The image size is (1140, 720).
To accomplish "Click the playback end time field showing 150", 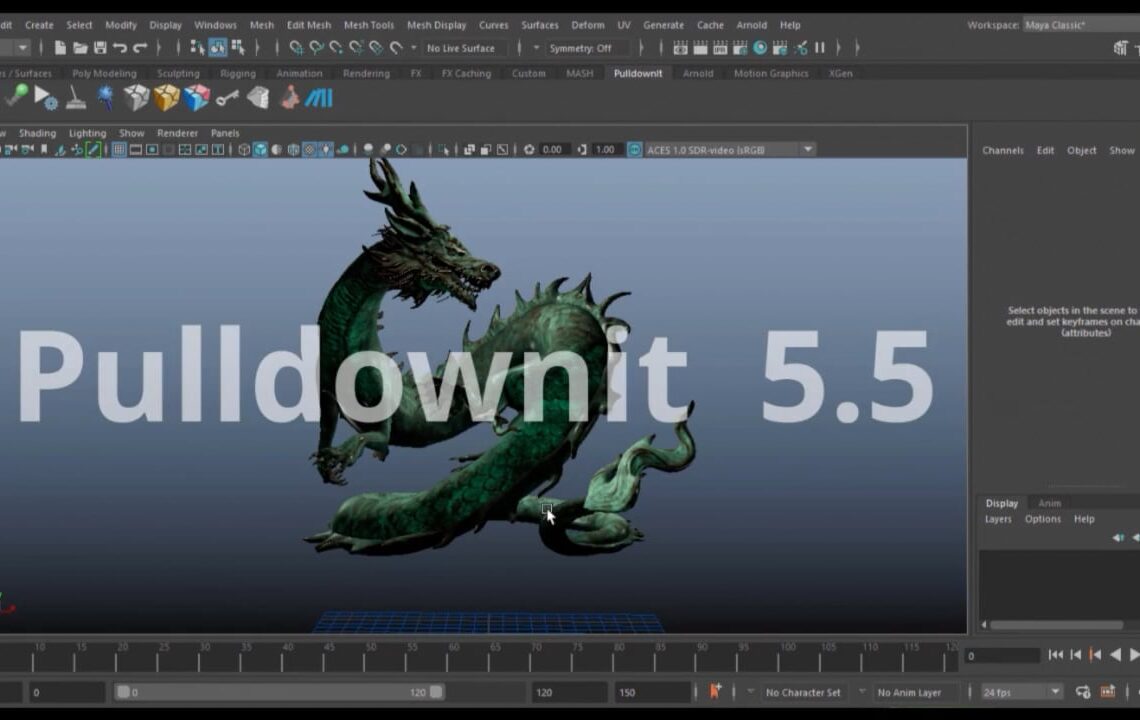I will coord(650,691).
